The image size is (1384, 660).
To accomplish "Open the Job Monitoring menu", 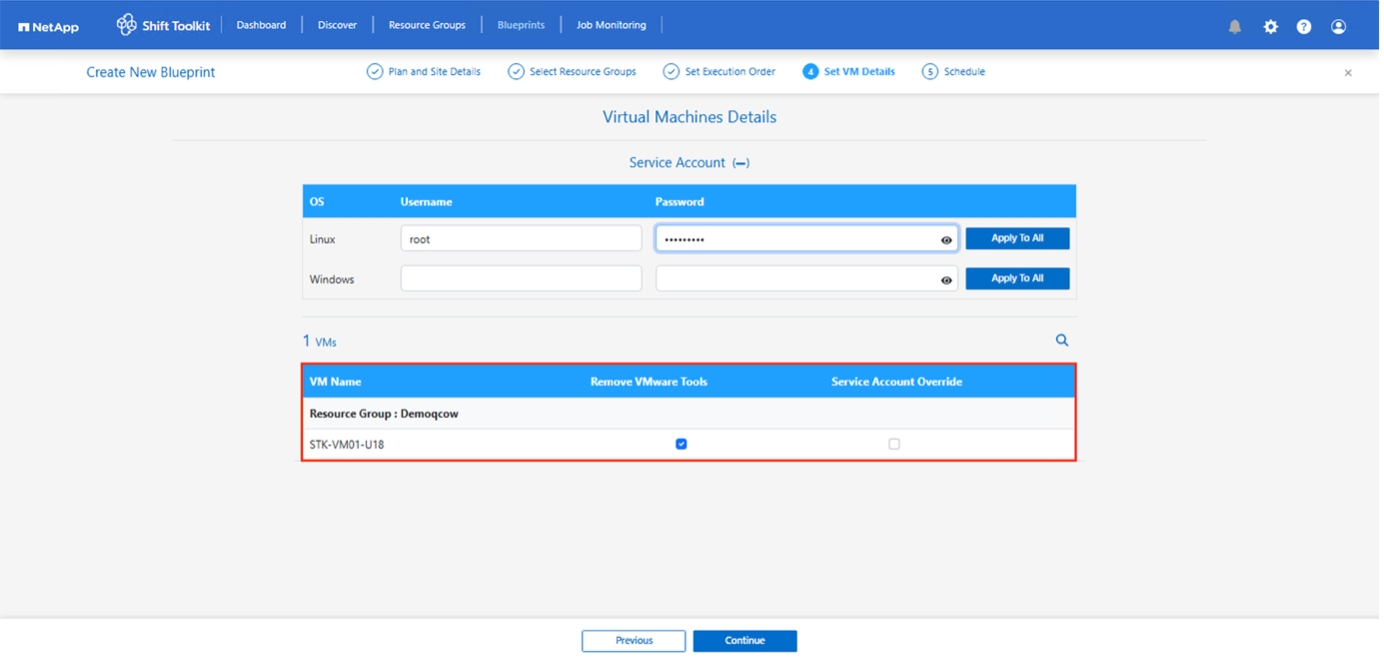I will coord(611,25).
